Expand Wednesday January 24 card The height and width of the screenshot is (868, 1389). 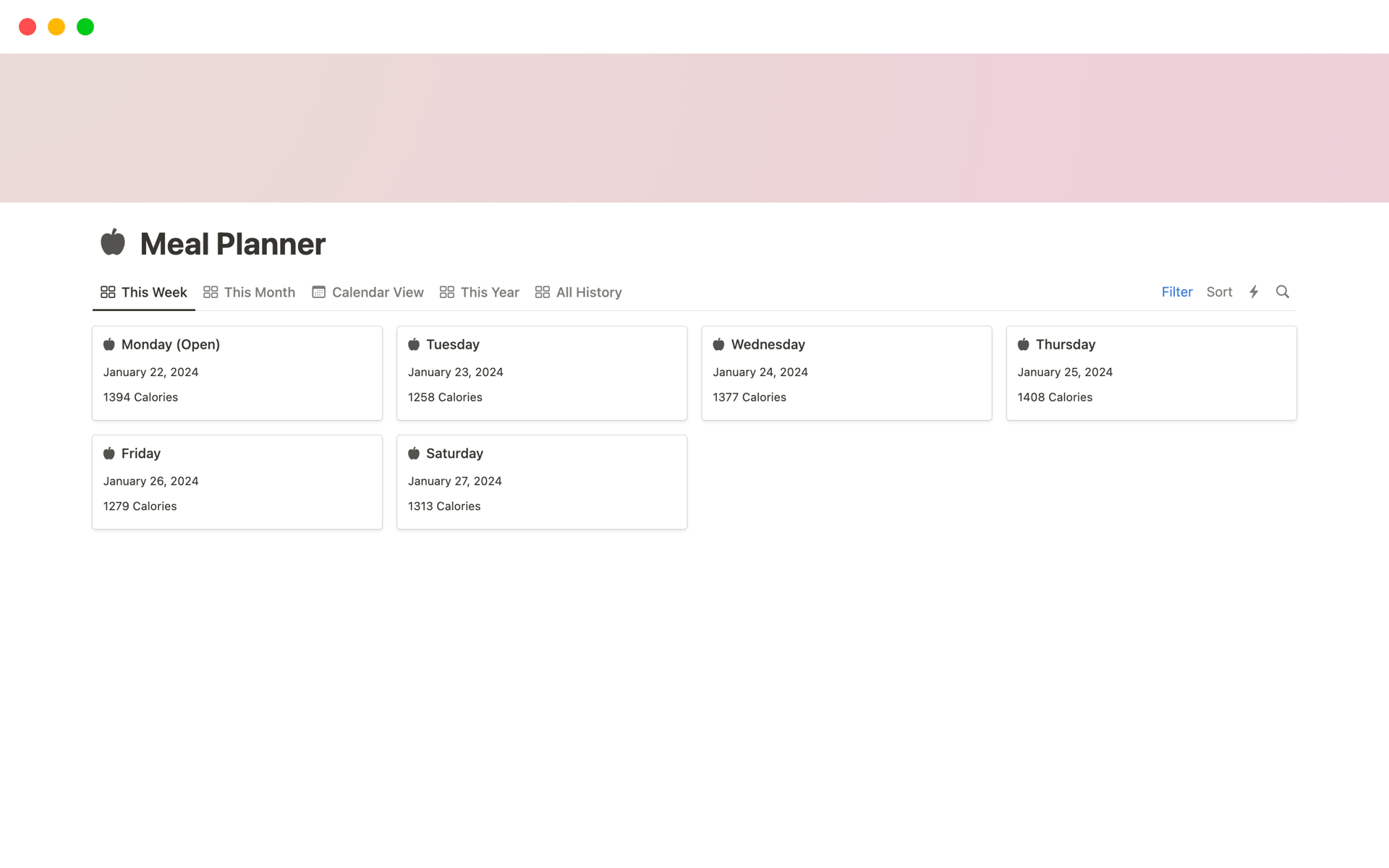pos(846,372)
